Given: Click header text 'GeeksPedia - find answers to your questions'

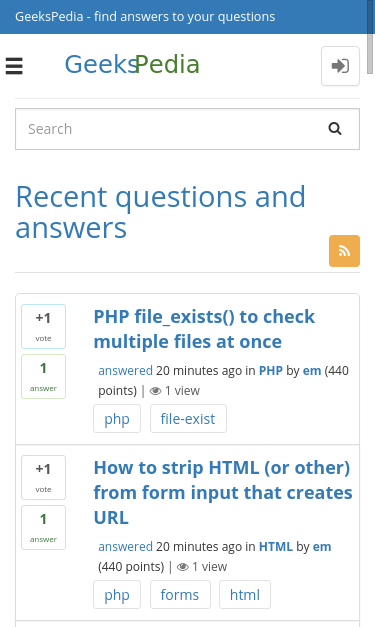Looking at the screenshot, I should (145, 17).
